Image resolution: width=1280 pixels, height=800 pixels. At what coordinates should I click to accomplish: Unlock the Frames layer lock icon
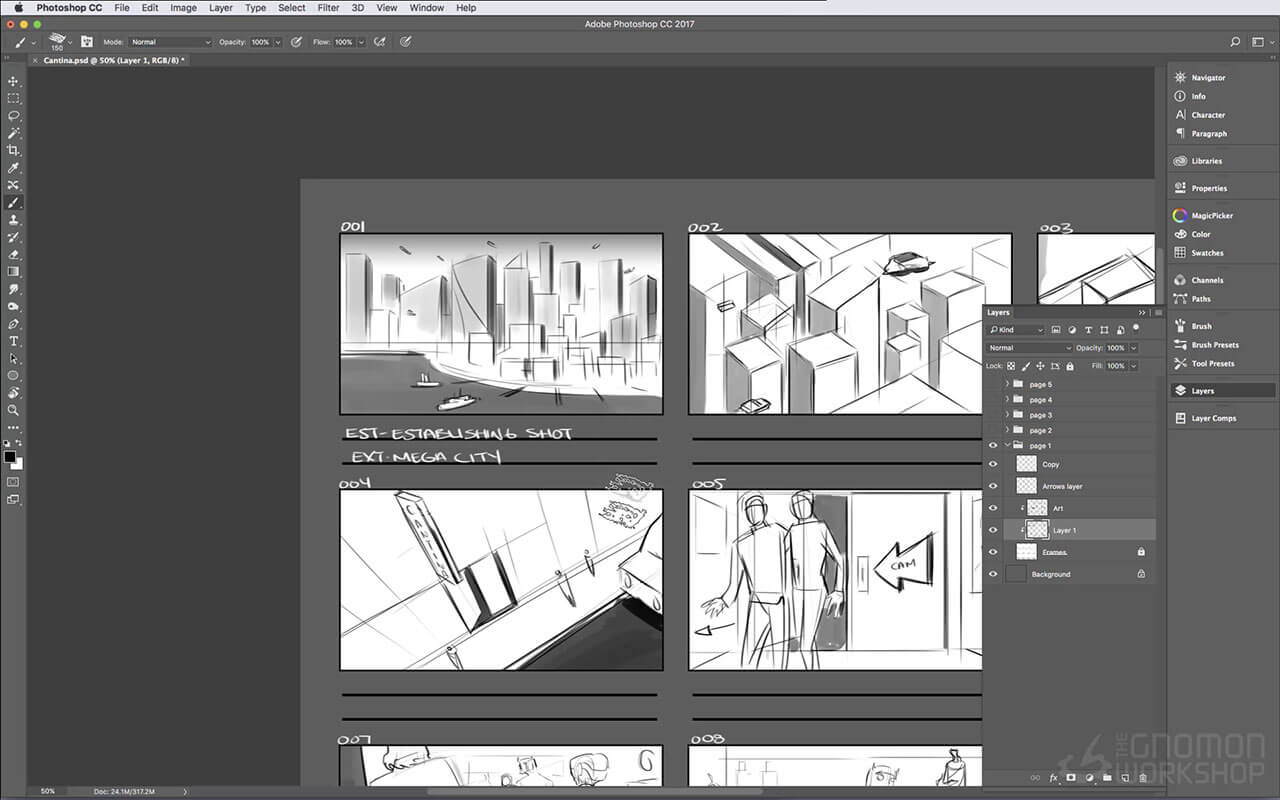(x=1142, y=551)
